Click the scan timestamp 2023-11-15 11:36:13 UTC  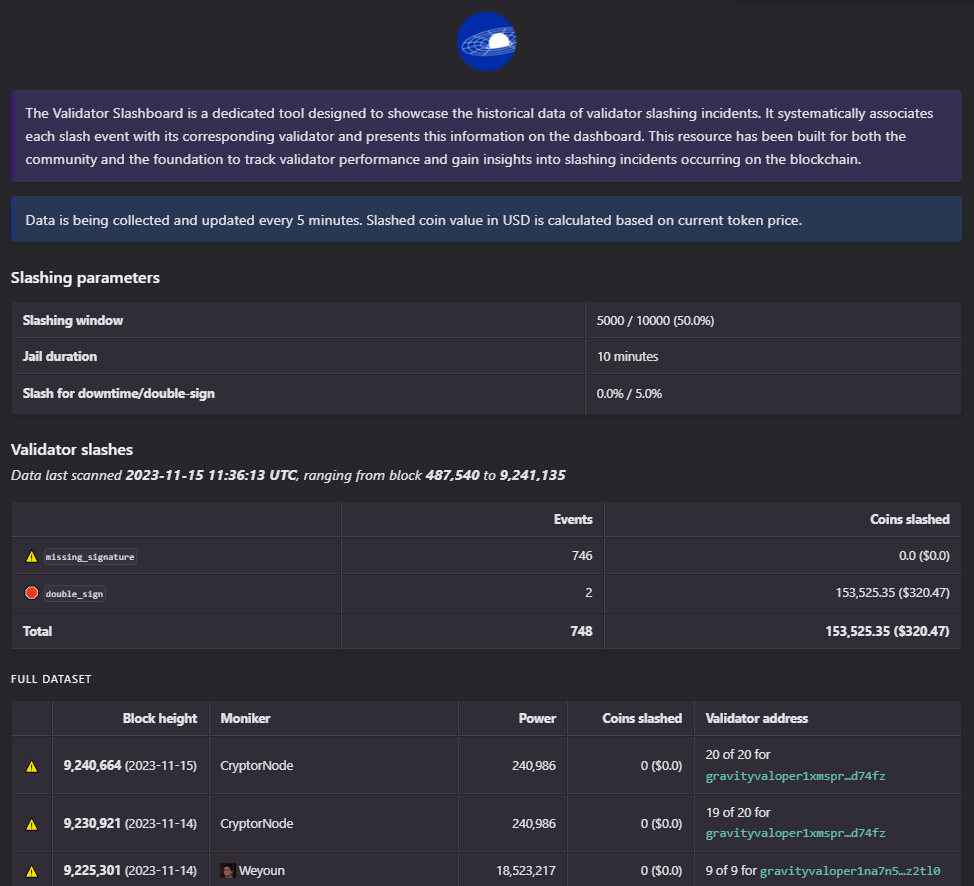(x=211, y=475)
